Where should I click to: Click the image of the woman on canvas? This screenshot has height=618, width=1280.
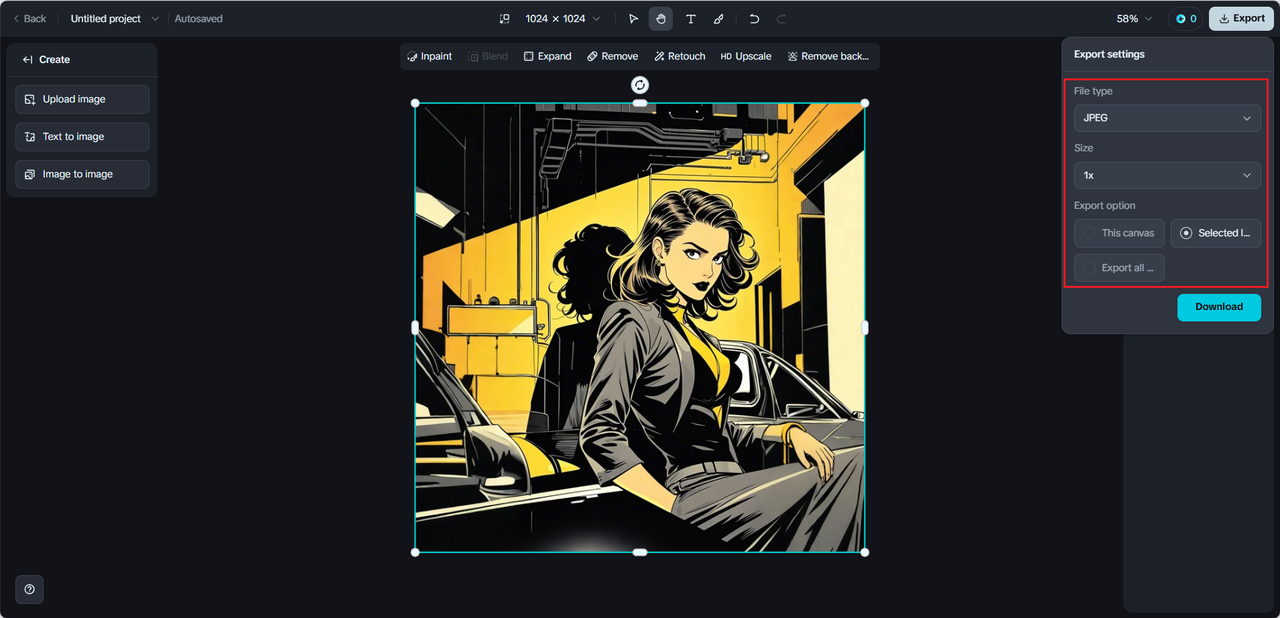coord(640,328)
